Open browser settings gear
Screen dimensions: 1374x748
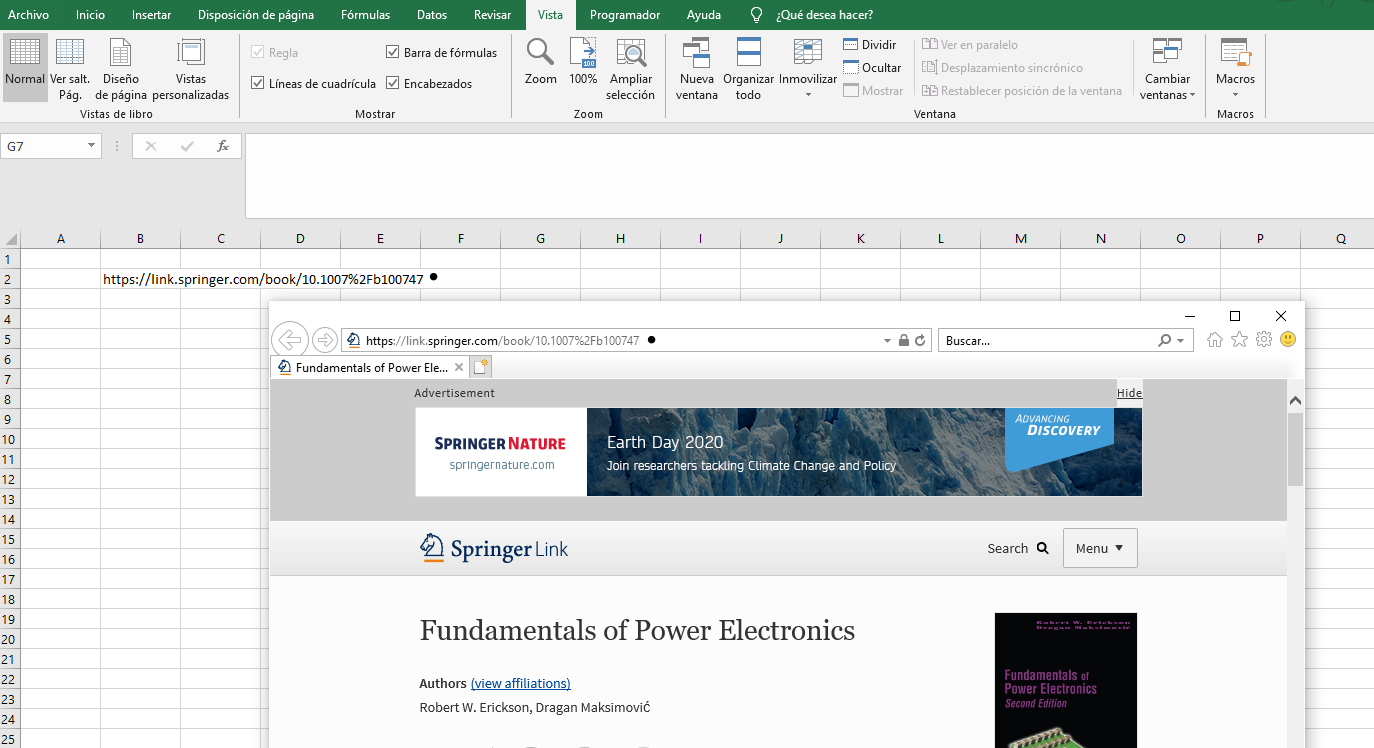pyautogui.click(x=1264, y=340)
